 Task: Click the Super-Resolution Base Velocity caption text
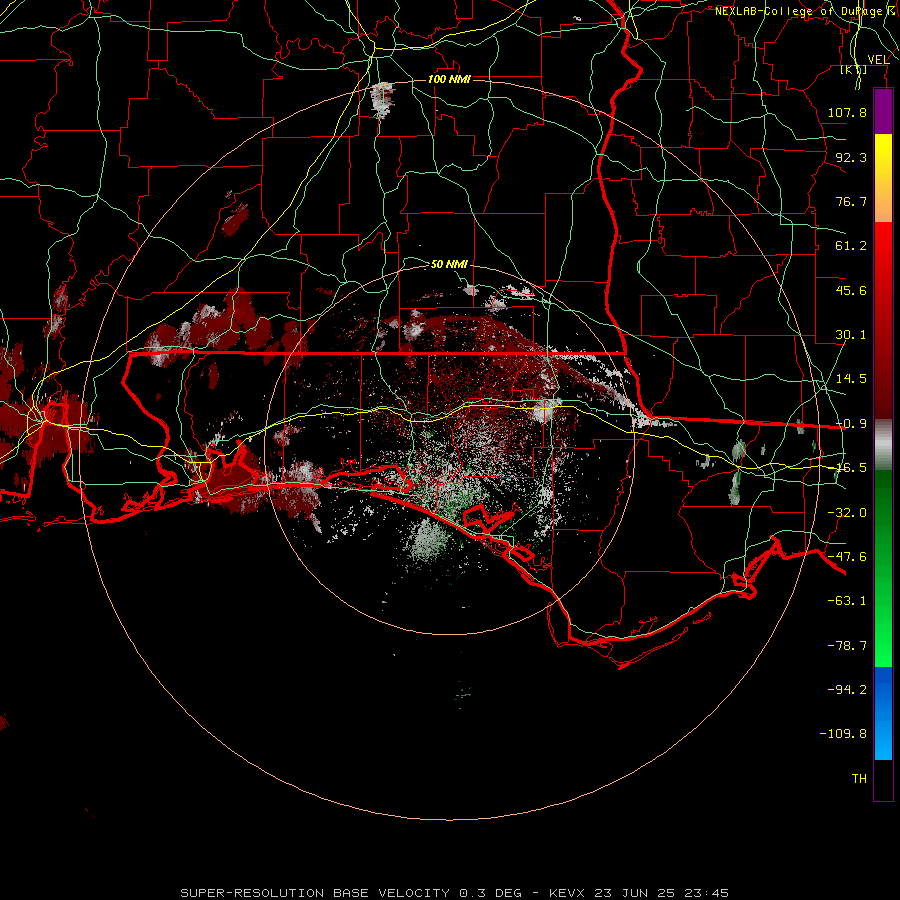(x=455, y=893)
